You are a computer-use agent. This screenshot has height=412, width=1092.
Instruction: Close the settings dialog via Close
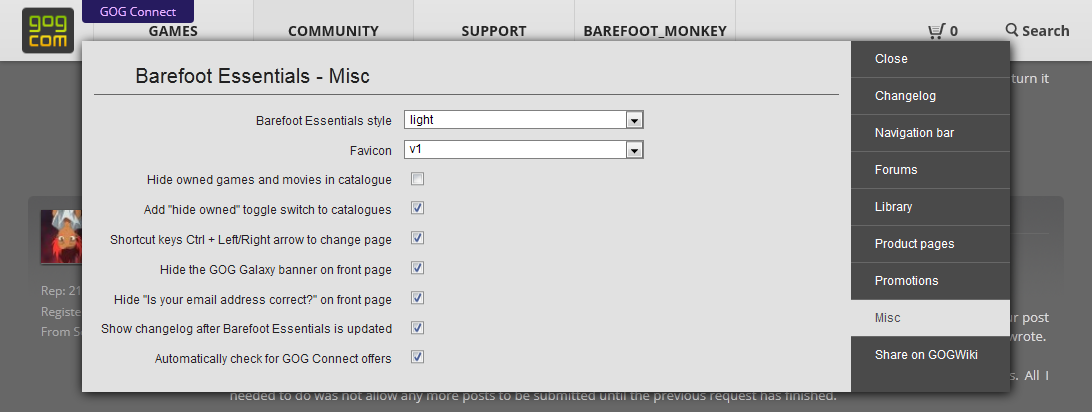[930, 59]
